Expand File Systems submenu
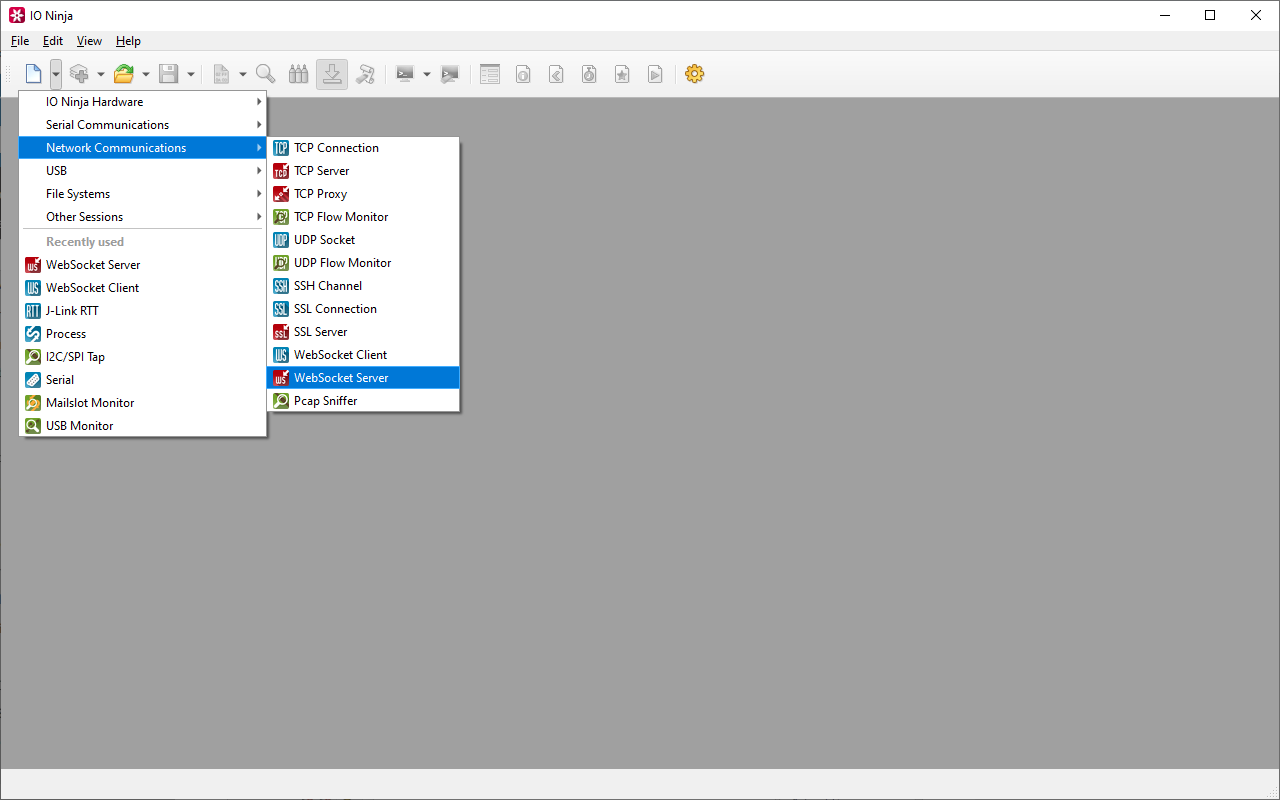 [143, 194]
